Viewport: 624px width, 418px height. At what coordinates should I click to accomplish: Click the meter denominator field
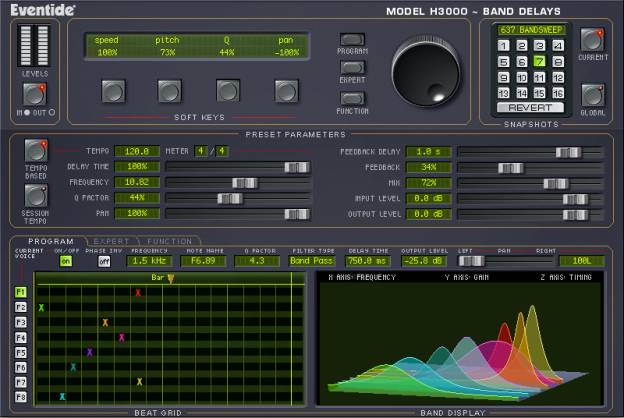pyautogui.click(x=222, y=151)
